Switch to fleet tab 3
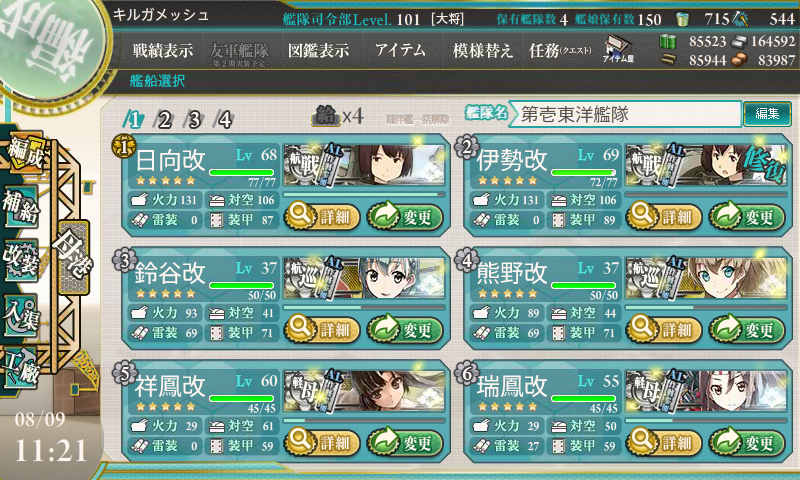This screenshot has width=800, height=480. (194, 120)
